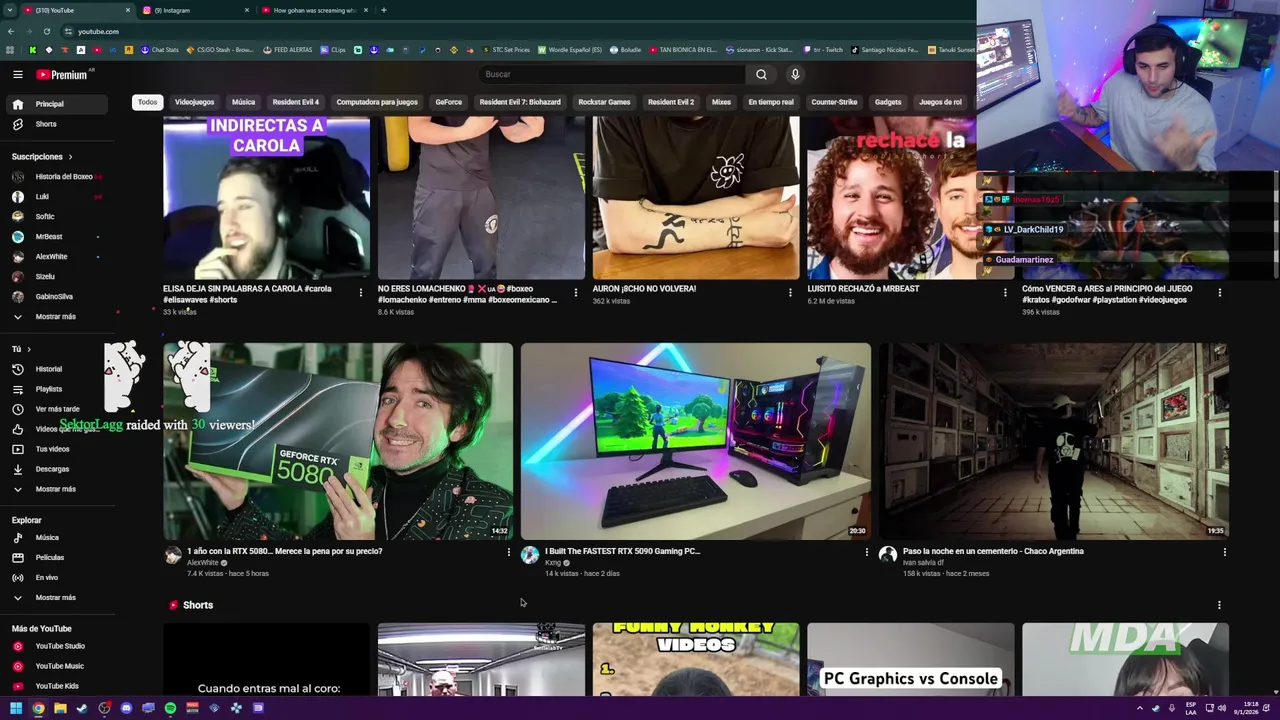
Task: Open options for Cómo VENCER a ARES short
Action: point(1219,292)
